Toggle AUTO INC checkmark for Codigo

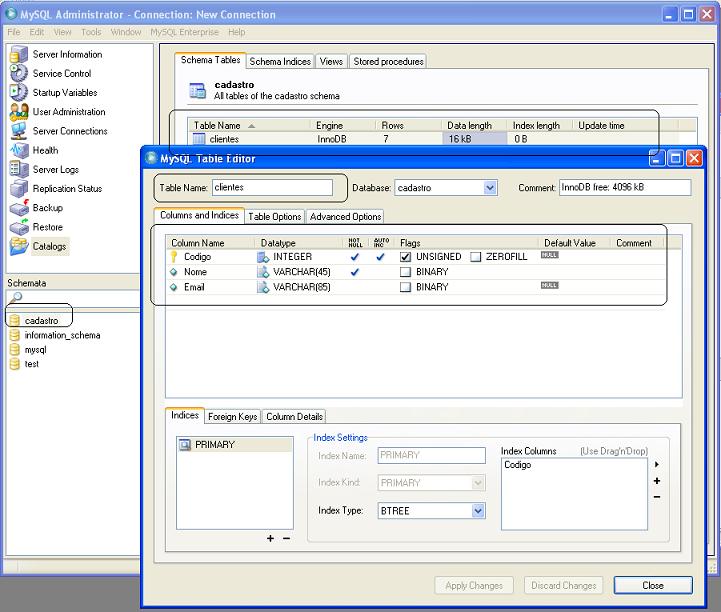380,257
